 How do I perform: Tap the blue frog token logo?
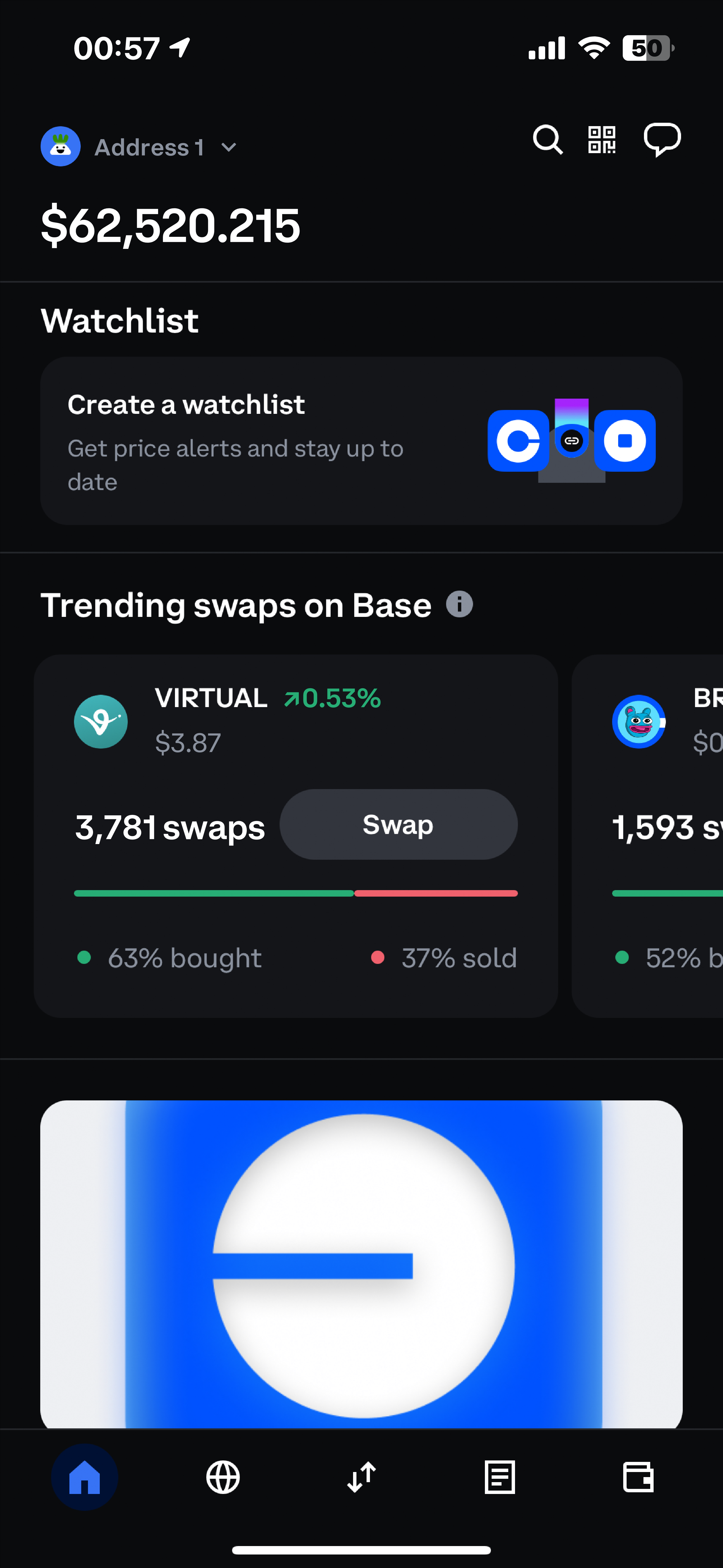[638, 722]
